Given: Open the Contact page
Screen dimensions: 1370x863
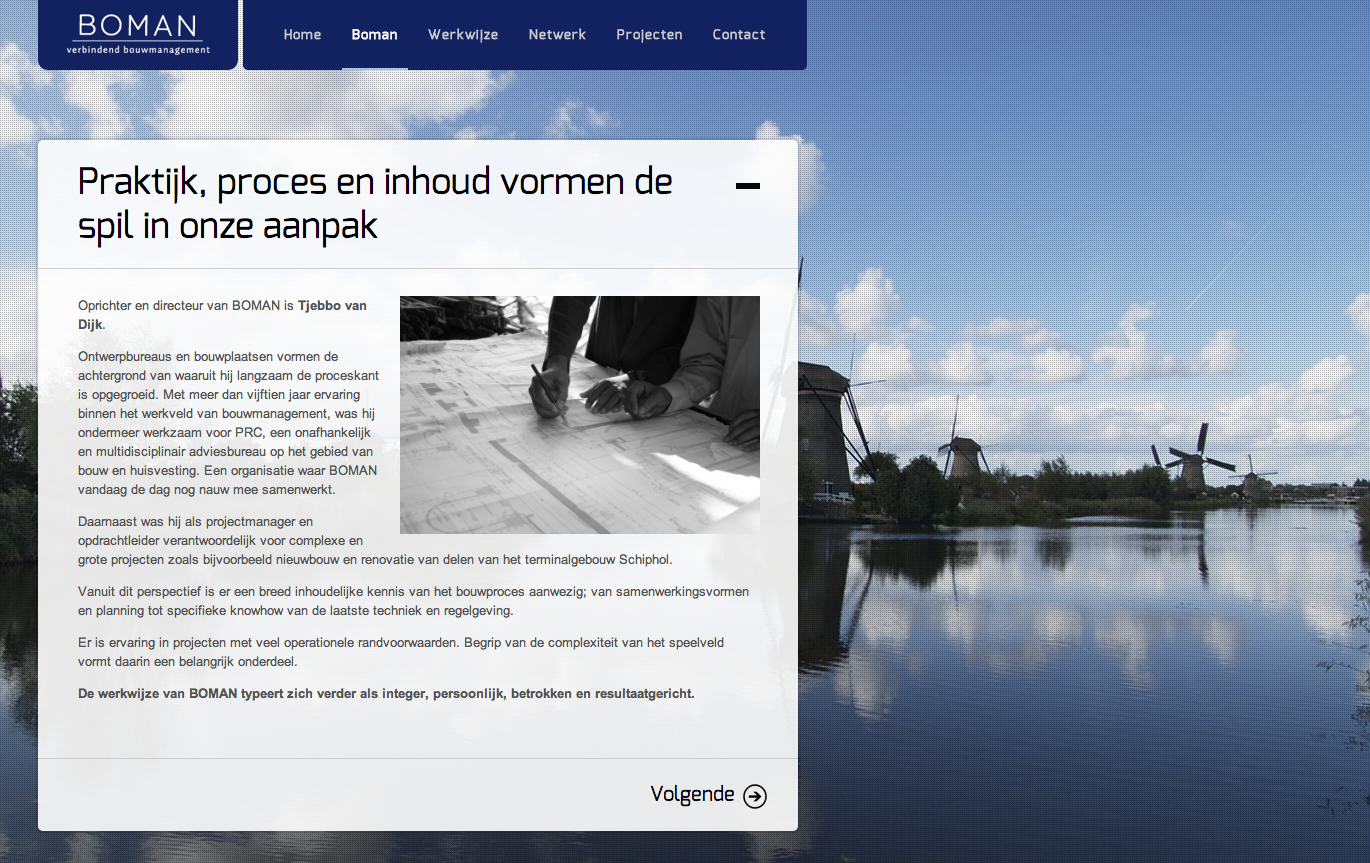Looking at the screenshot, I should tap(739, 34).
